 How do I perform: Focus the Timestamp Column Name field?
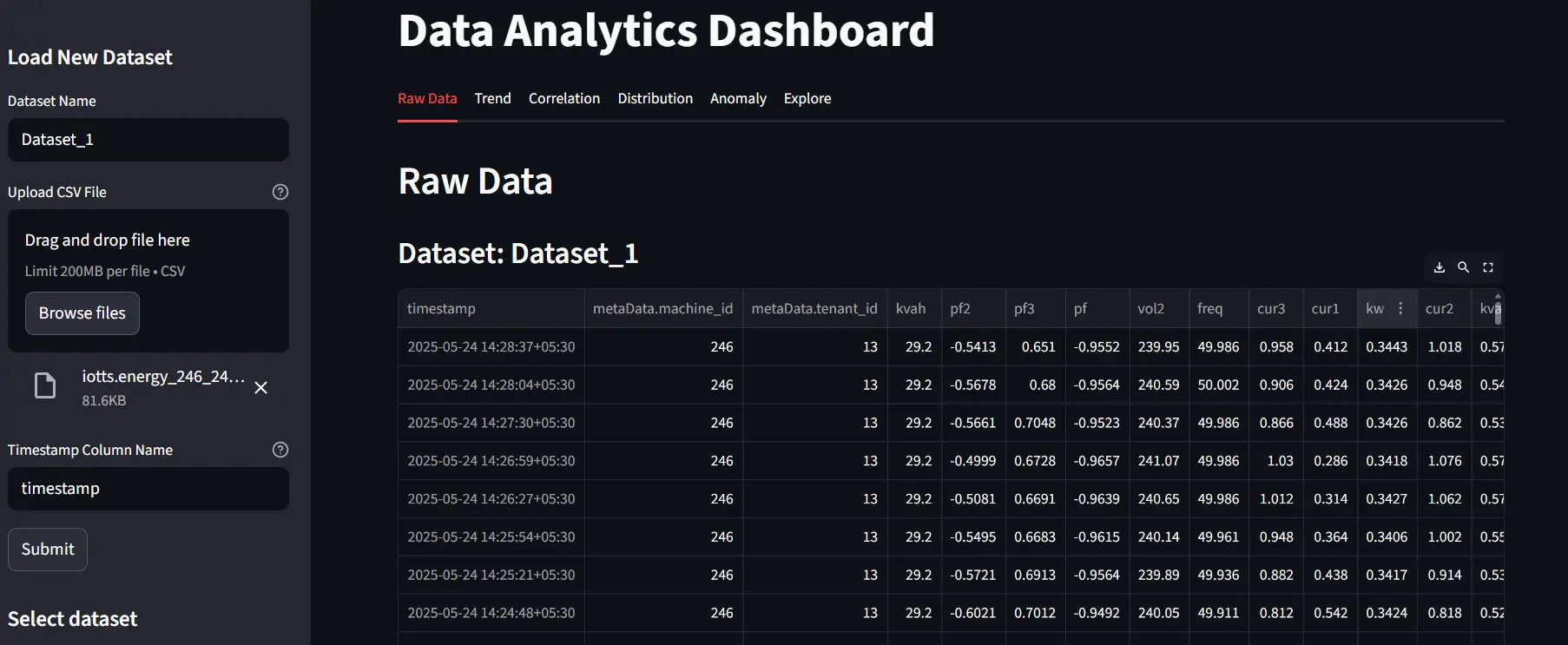pyautogui.click(x=148, y=489)
